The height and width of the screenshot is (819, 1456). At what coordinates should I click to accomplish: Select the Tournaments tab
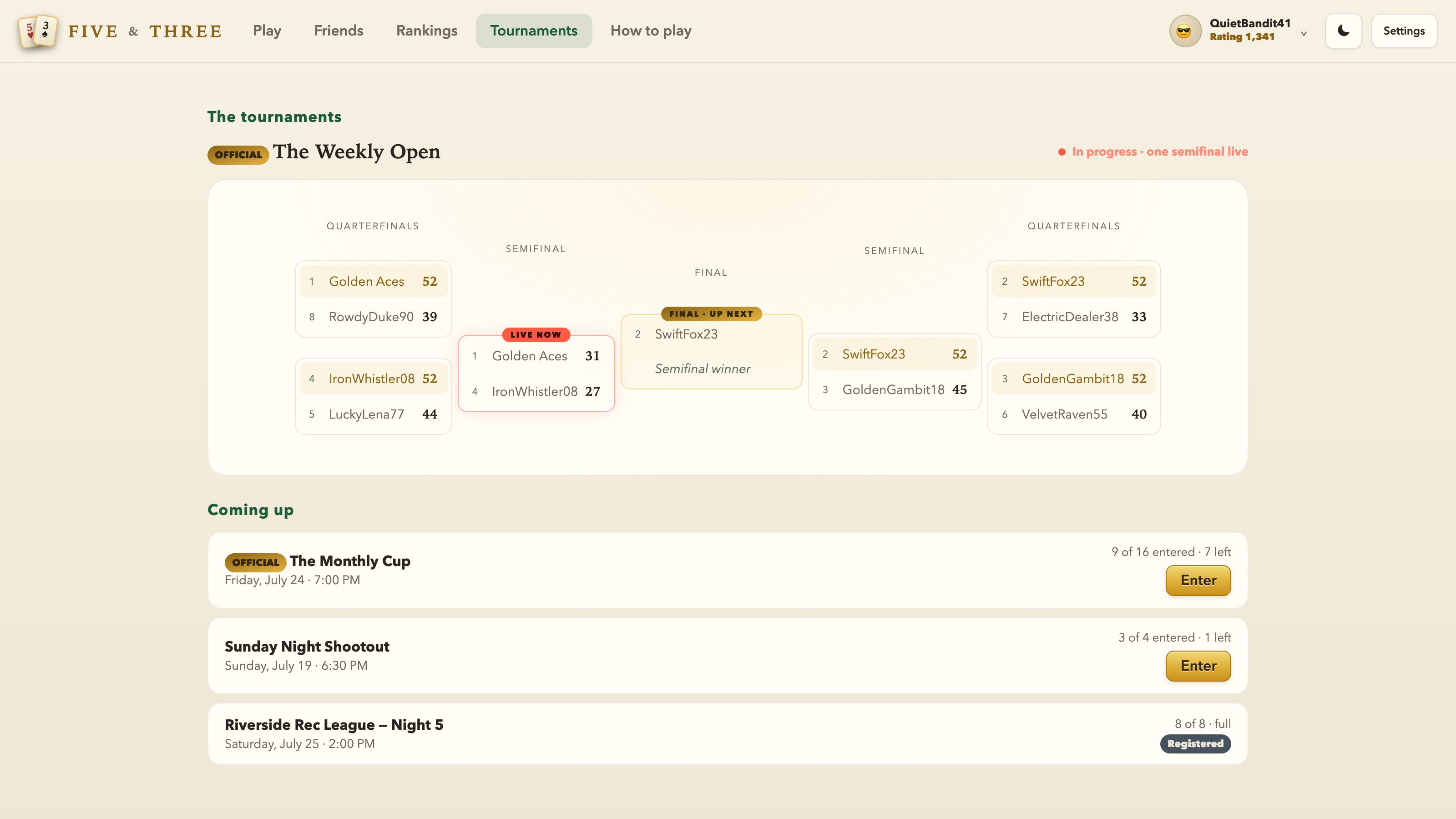(x=534, y=31)
